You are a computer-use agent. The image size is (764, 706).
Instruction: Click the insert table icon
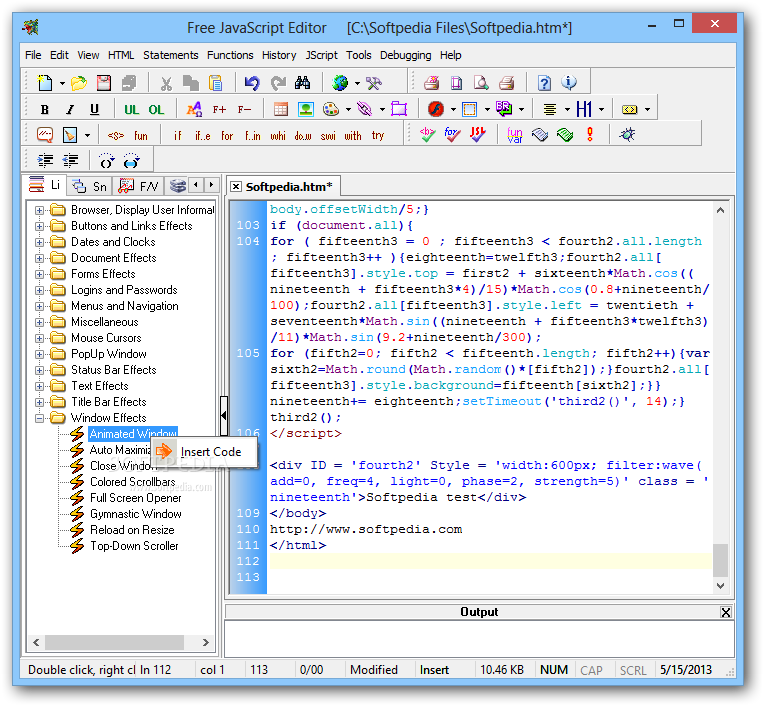point(281,109)
